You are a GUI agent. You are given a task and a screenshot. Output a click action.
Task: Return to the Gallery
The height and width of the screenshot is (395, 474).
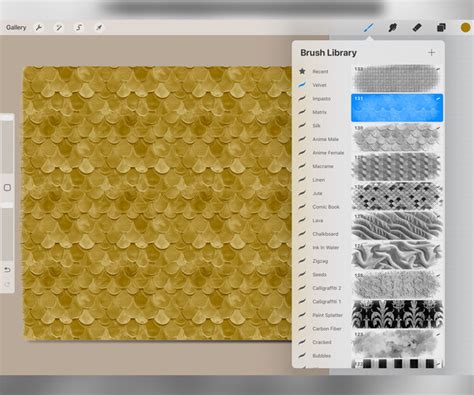click(16, 28)
